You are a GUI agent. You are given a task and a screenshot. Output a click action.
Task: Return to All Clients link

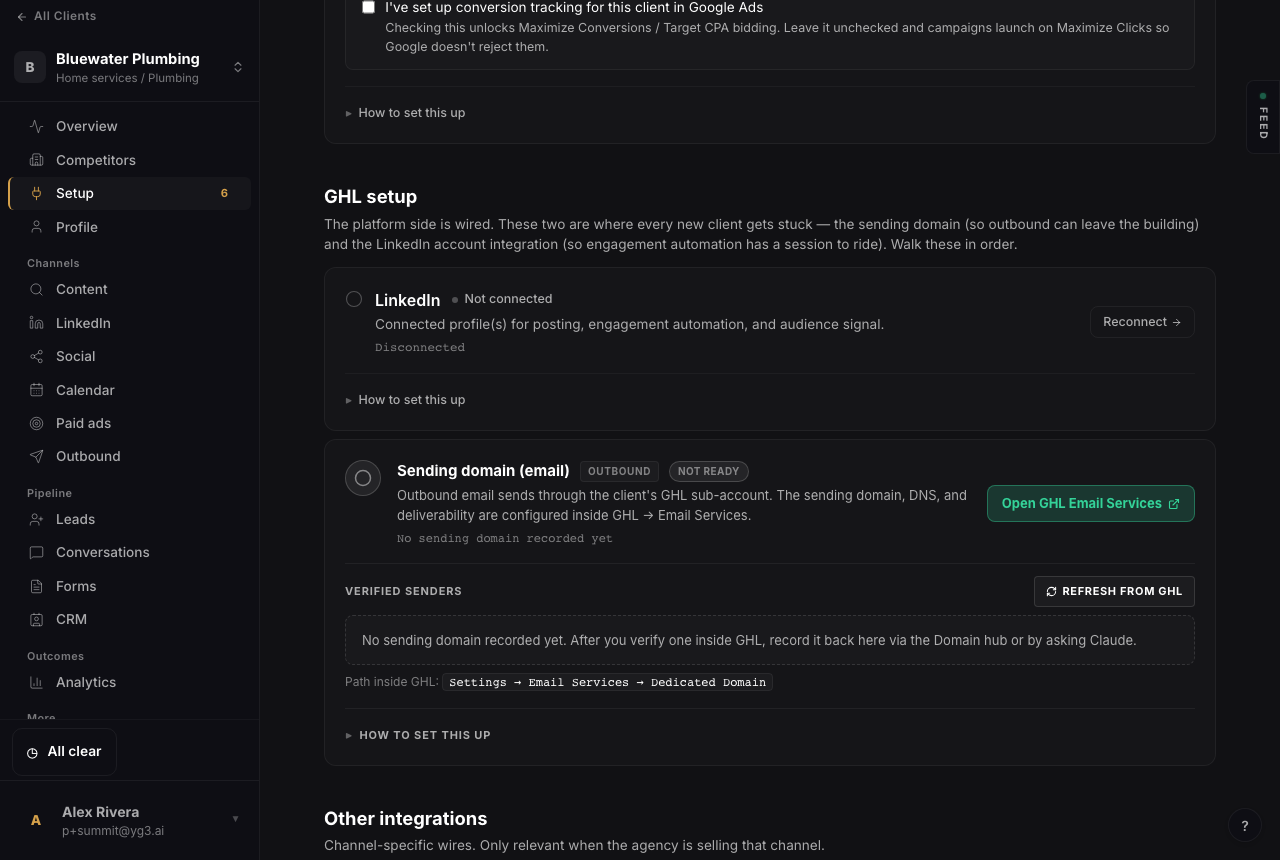(56, 16)
